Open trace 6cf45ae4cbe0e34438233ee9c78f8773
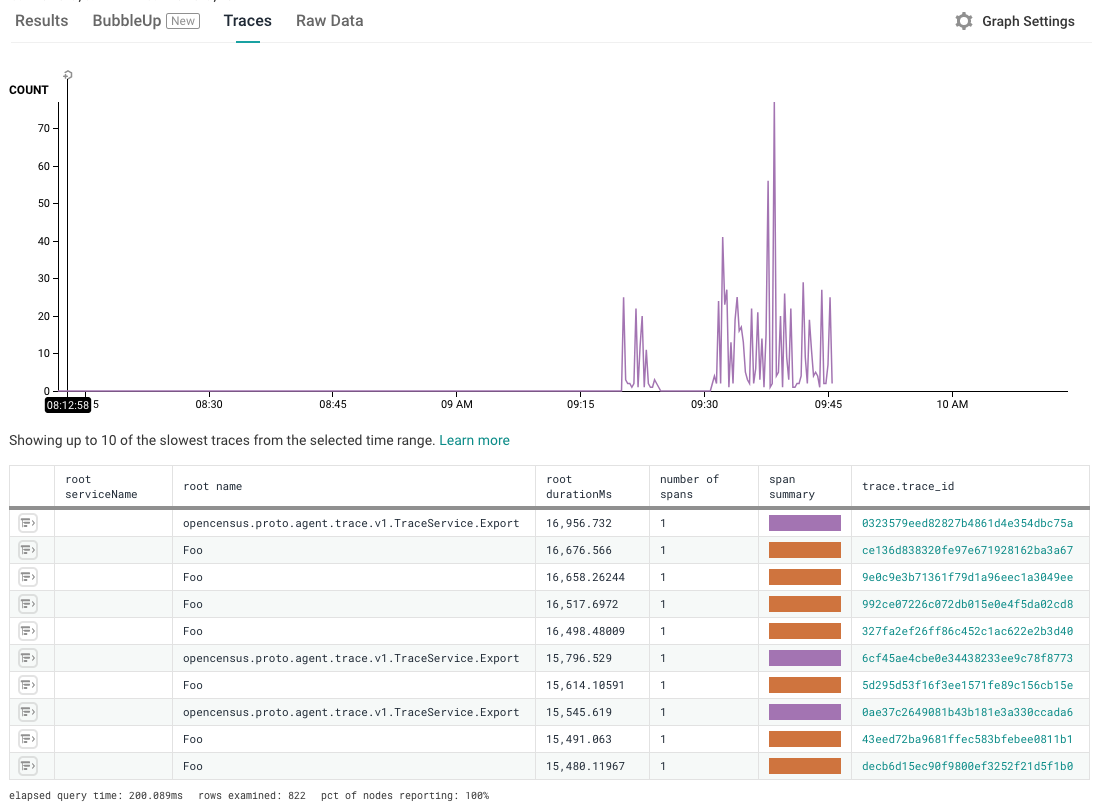 point(967,658)
